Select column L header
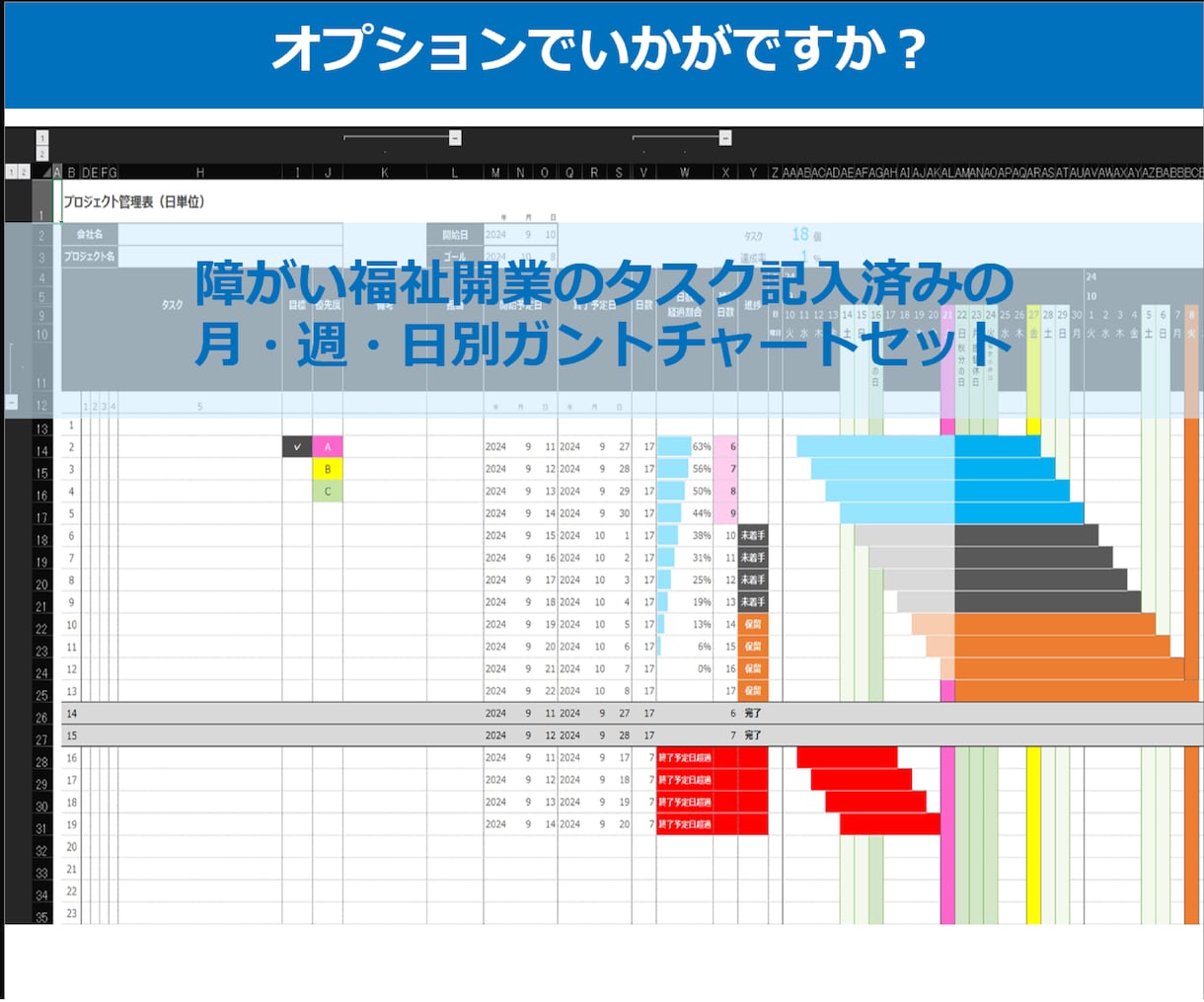 (455, 172)
